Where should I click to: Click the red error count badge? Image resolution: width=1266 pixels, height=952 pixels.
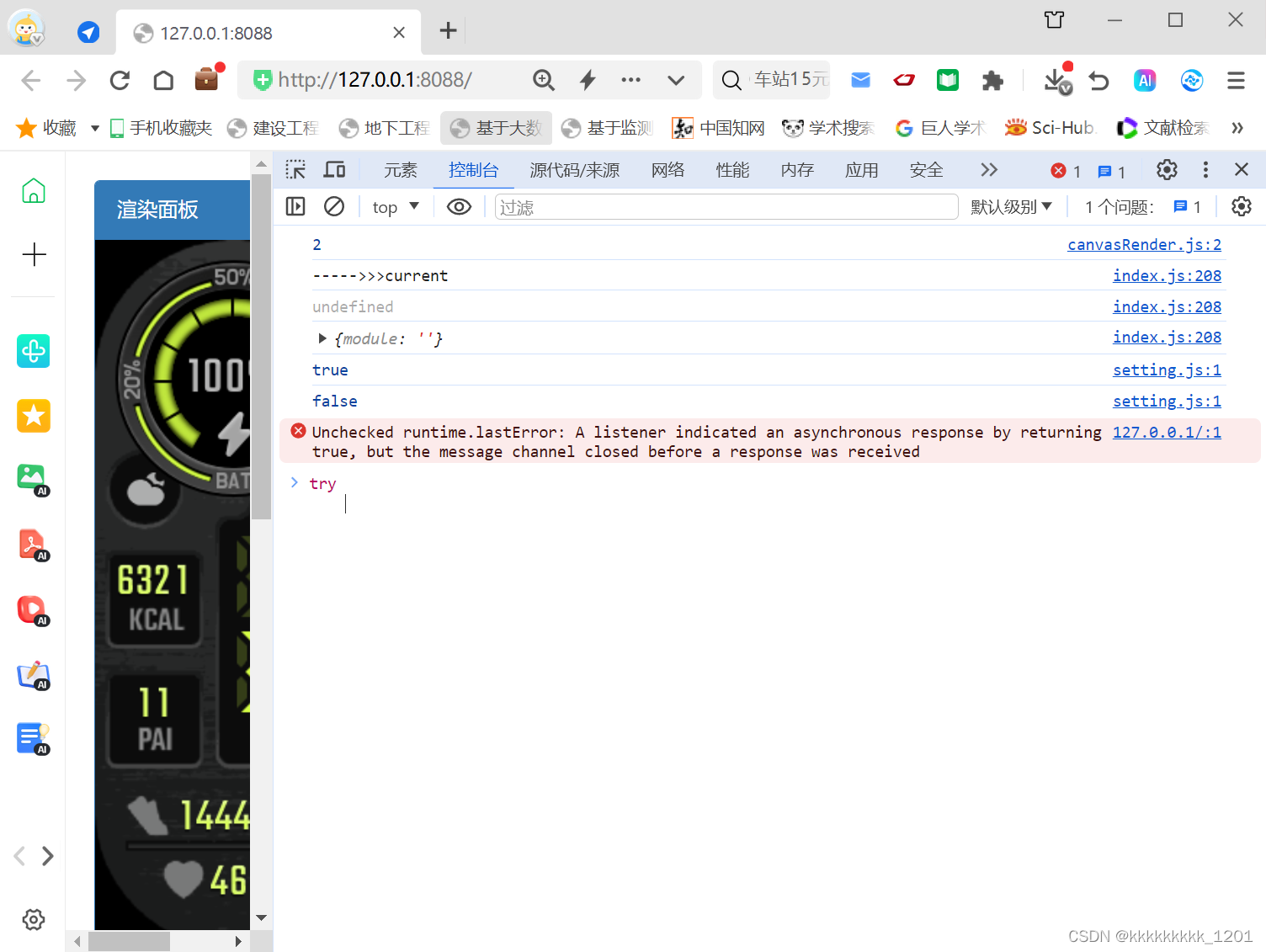[x=1066, y=171]
